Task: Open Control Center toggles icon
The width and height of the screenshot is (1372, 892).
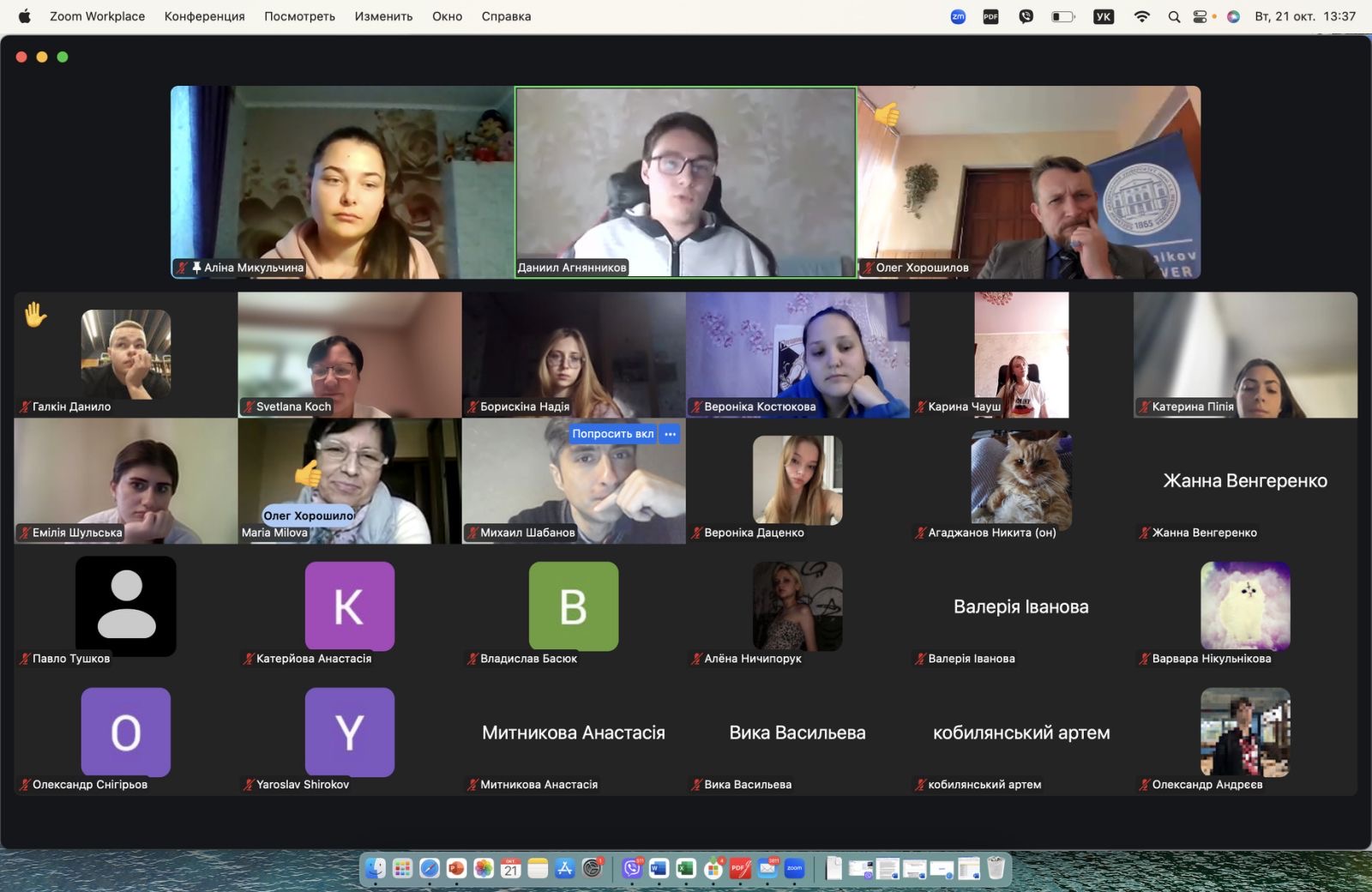Action: [x=1200, y=16]
